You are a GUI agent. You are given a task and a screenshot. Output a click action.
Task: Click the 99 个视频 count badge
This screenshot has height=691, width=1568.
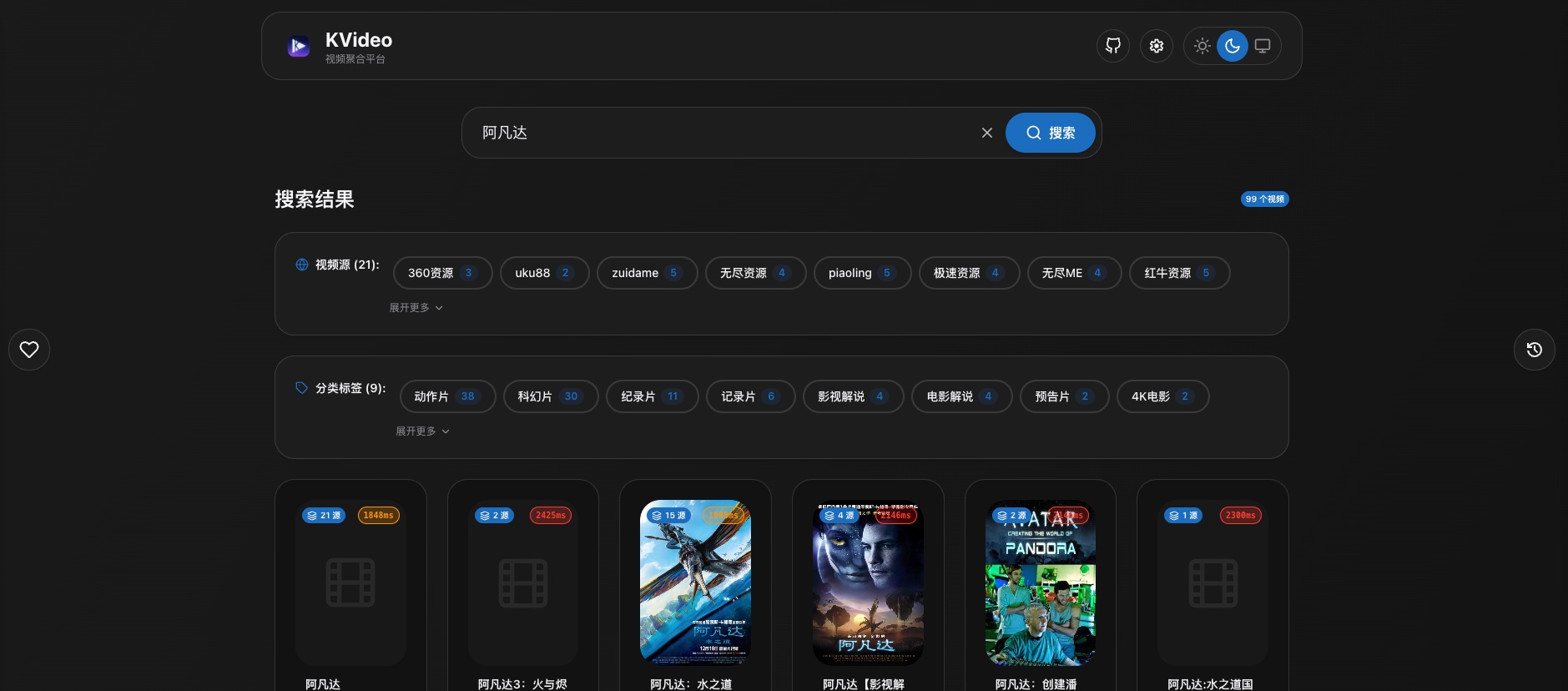(1264, 199)
